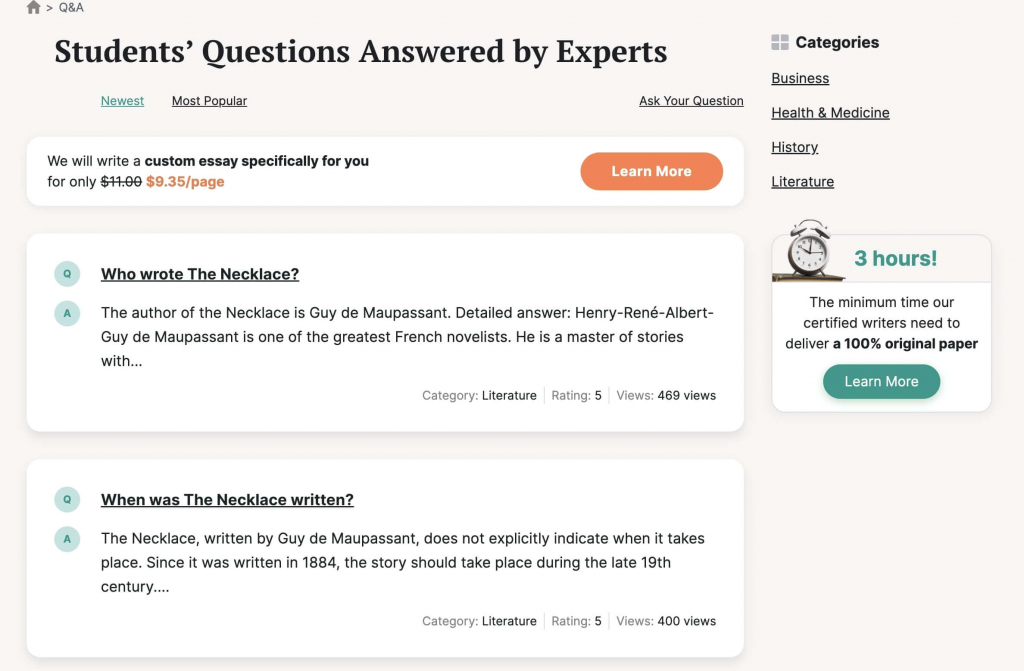Click the Literature category tag on the first card
Viewport: 1024px width, 671px height.
click(x=511, y=395)
